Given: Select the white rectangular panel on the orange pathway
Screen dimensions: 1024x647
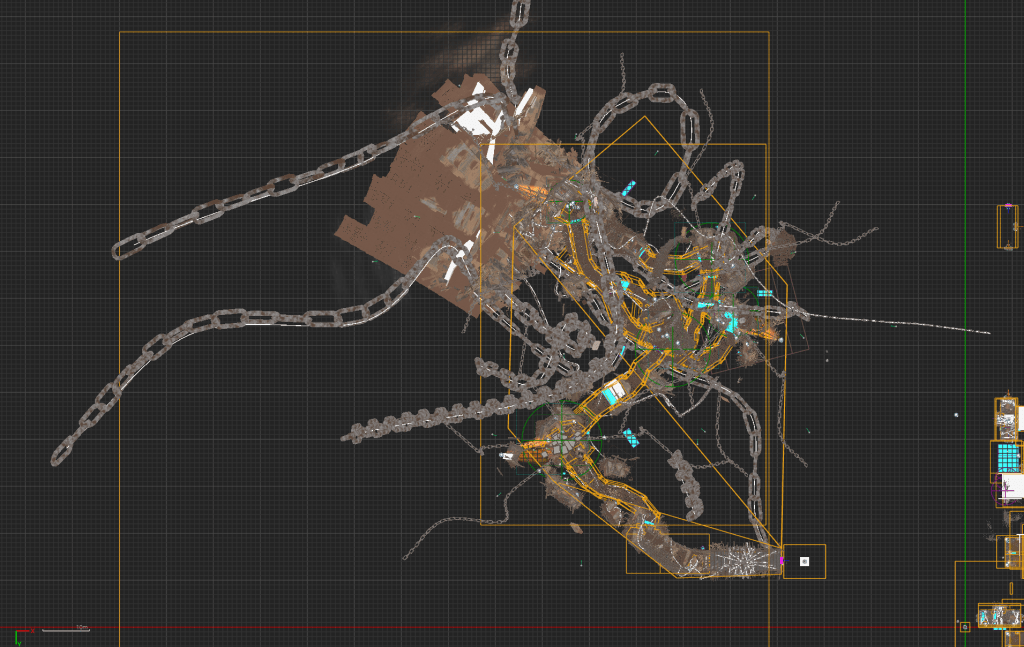Looking at the screenshot, I should pos(612,393).
